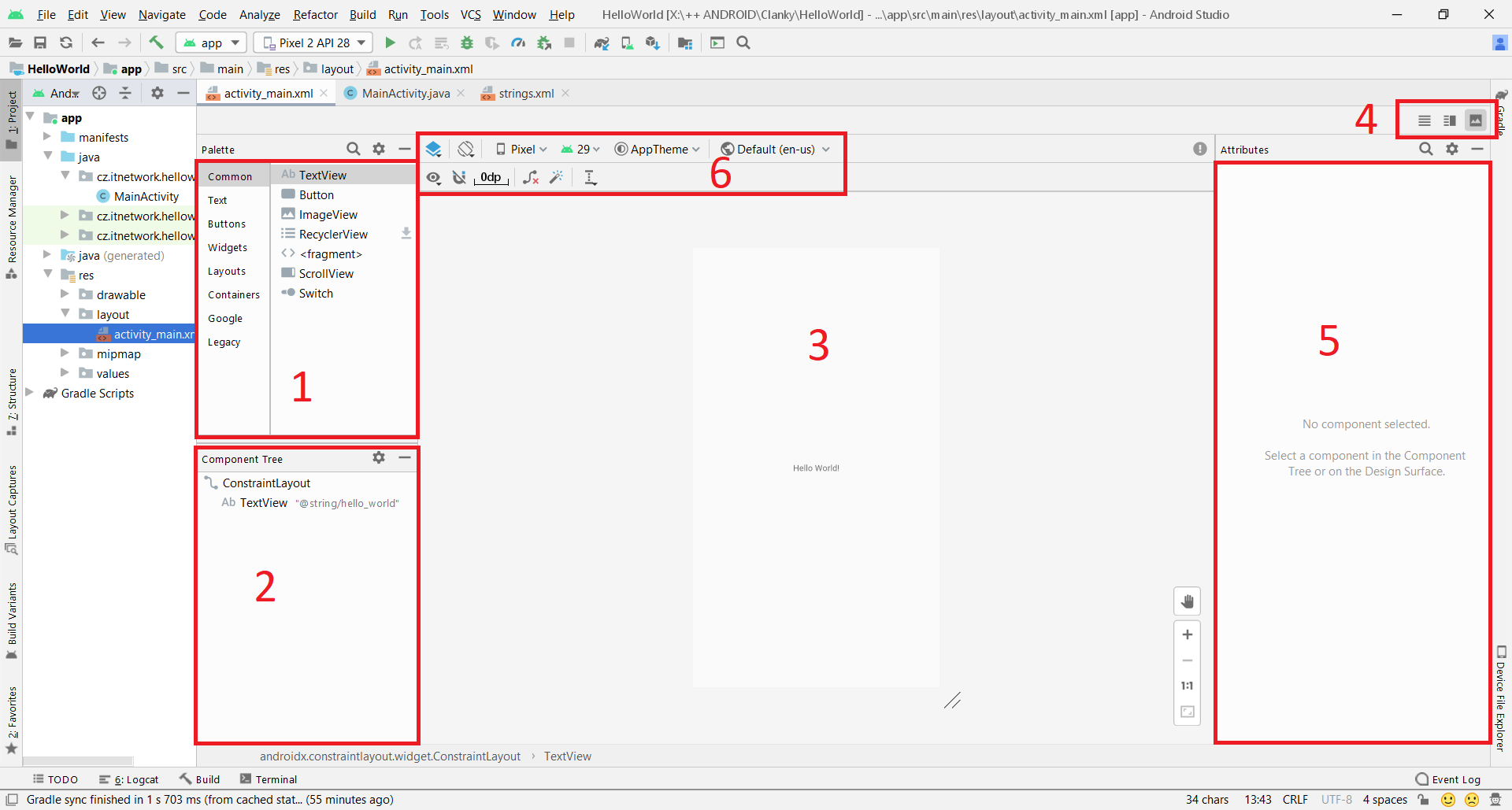
Task: Toggle Autoconnect in the design toolbar
Action: 460,177
